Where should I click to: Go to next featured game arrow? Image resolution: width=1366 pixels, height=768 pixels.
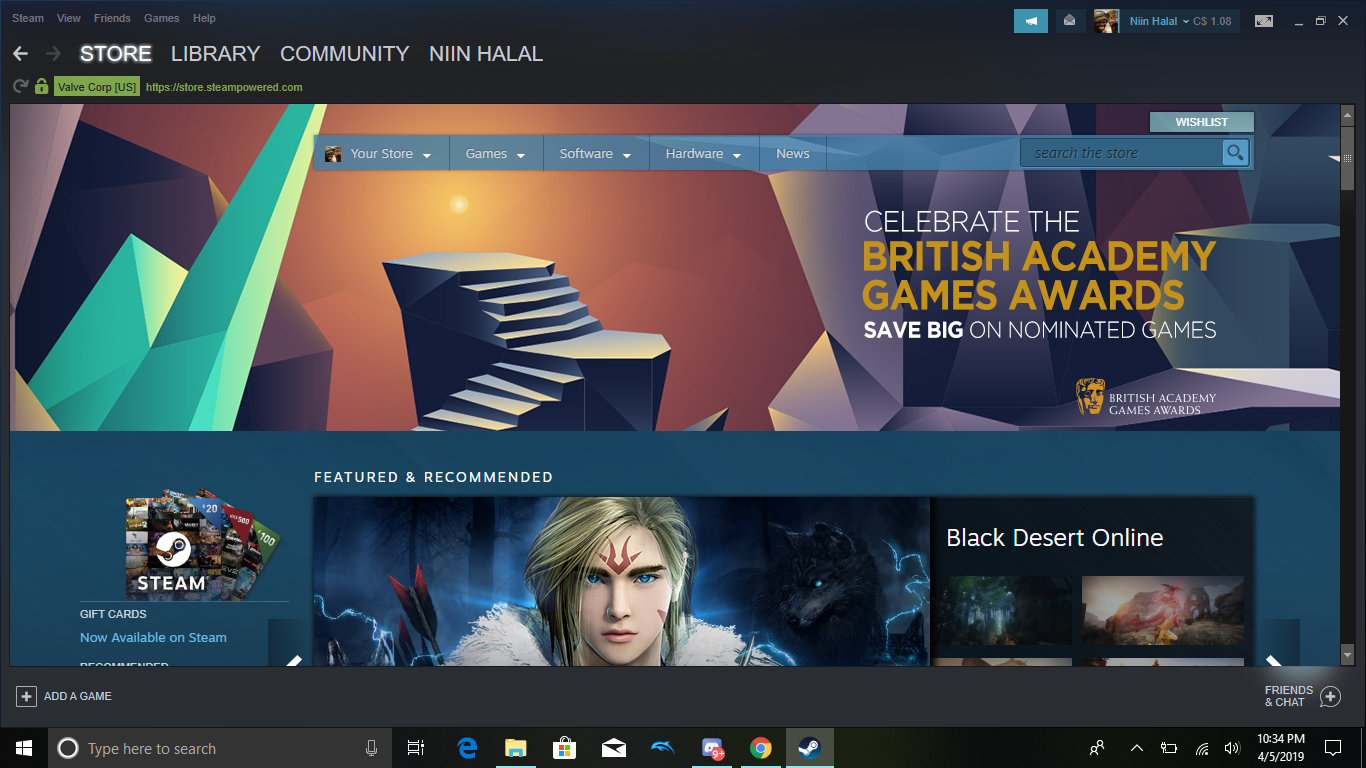point(1277,643)
